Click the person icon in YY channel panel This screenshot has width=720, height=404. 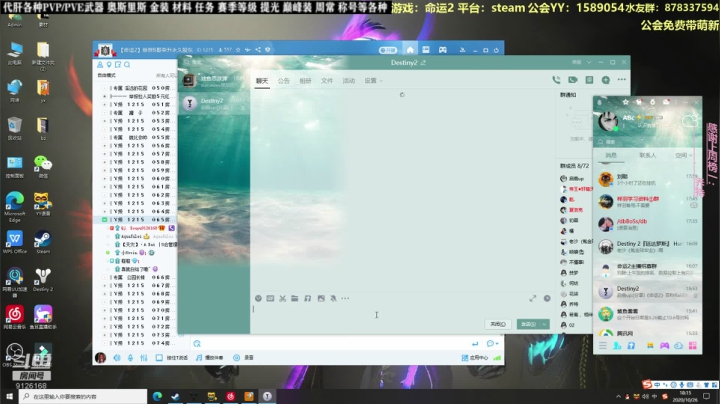tap(100, 65)
